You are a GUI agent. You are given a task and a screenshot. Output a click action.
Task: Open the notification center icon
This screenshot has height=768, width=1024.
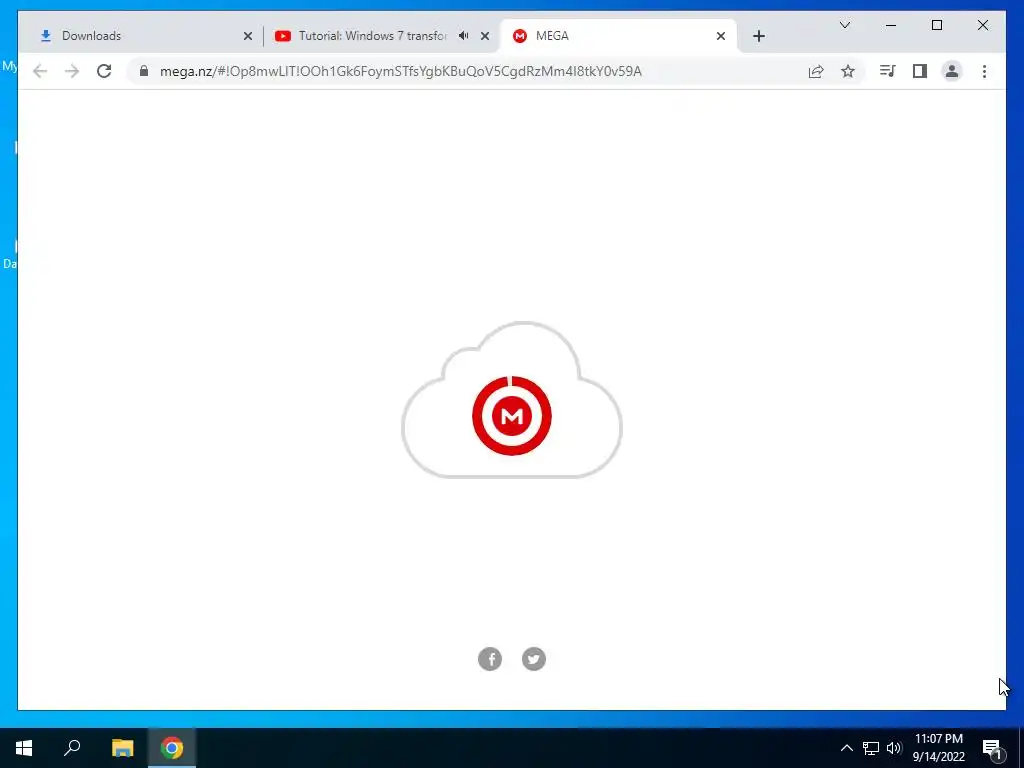992,749
